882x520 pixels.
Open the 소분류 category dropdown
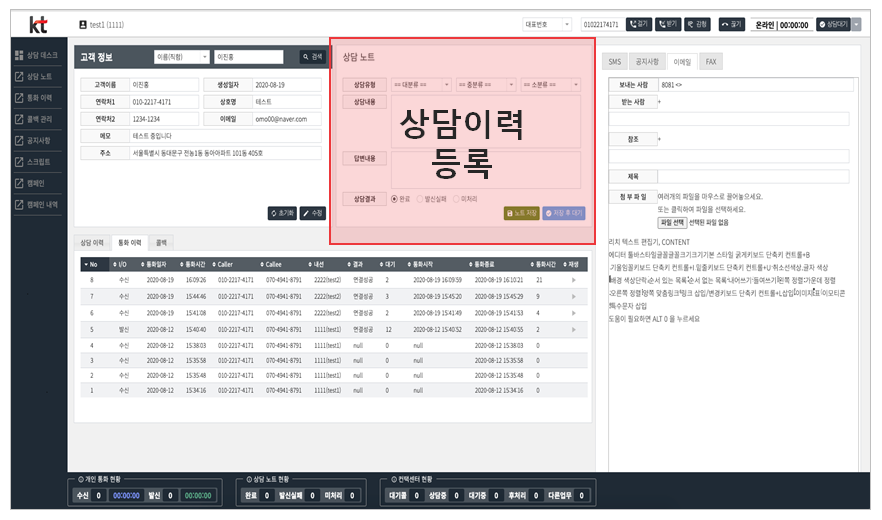pyautogui.click(x=551, y=85)
